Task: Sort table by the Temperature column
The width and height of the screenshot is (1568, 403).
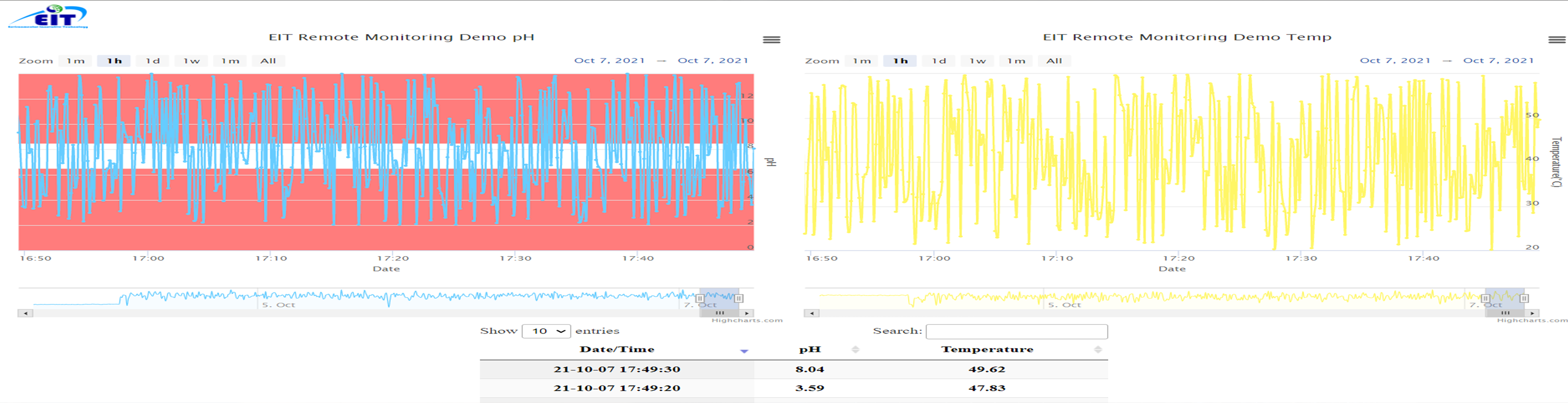Action: 1098,350
